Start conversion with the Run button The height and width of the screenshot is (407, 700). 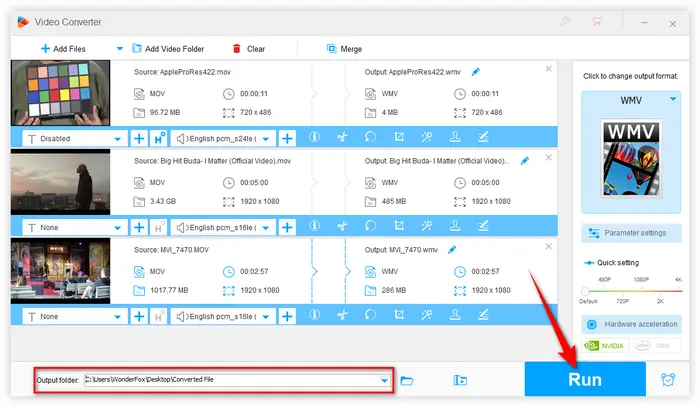pyautogui.click(x=585, y=379)
